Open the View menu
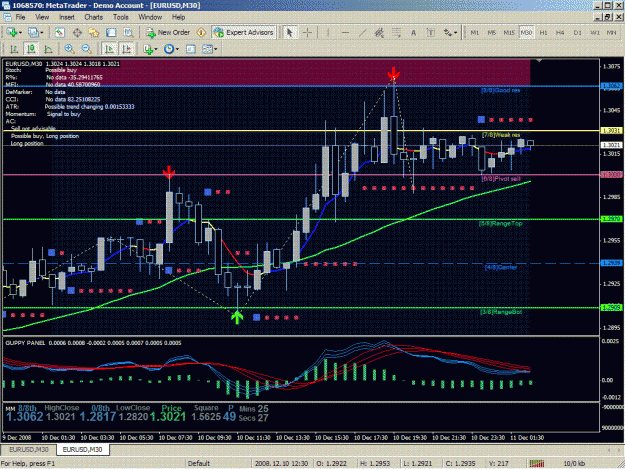 pos(42,17)
